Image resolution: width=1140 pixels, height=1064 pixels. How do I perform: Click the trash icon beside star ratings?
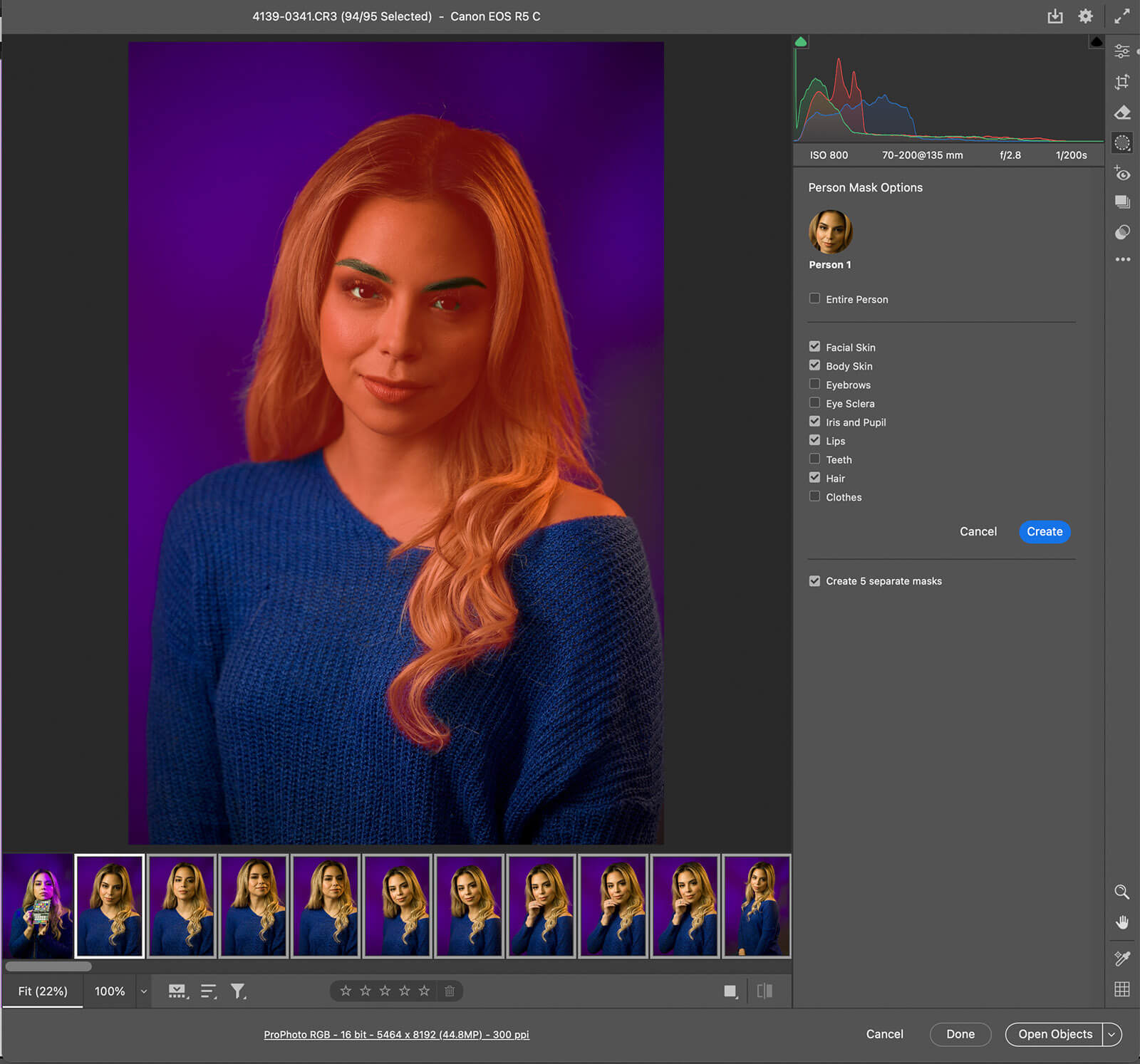click(x=450, y=991)
